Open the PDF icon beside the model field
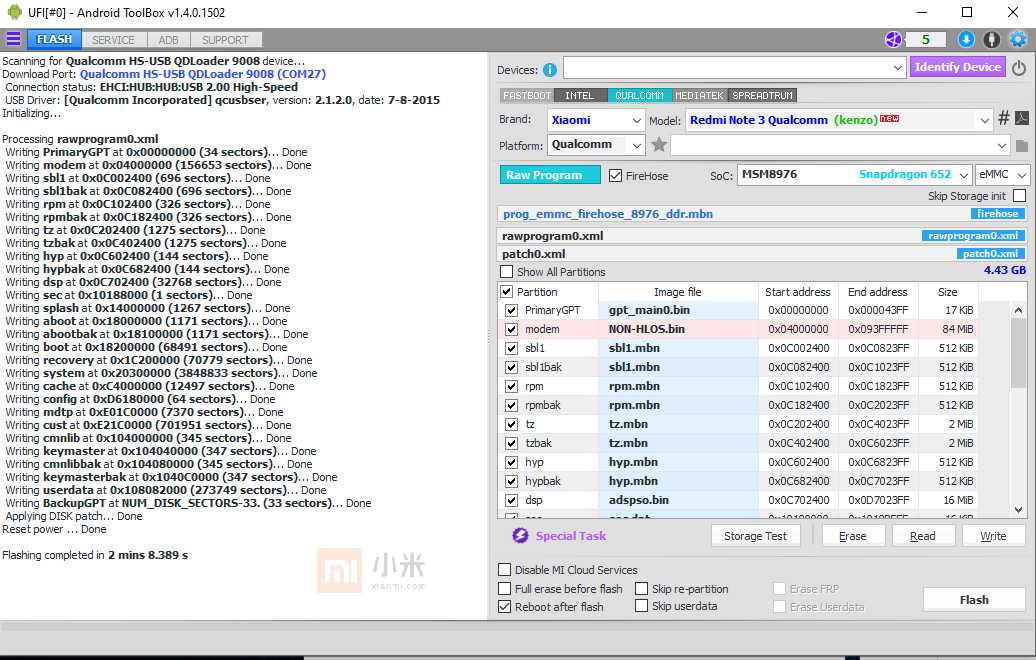 click(1022, 119)
